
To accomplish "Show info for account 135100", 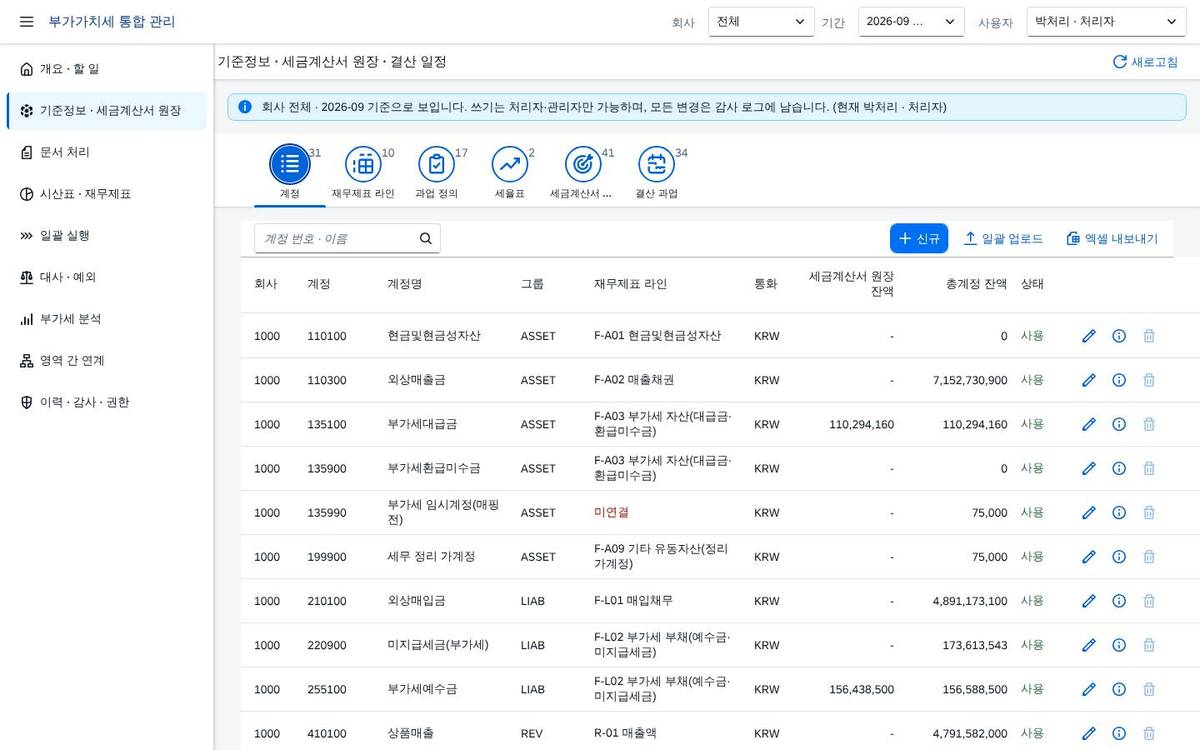I will [1119, 424].
